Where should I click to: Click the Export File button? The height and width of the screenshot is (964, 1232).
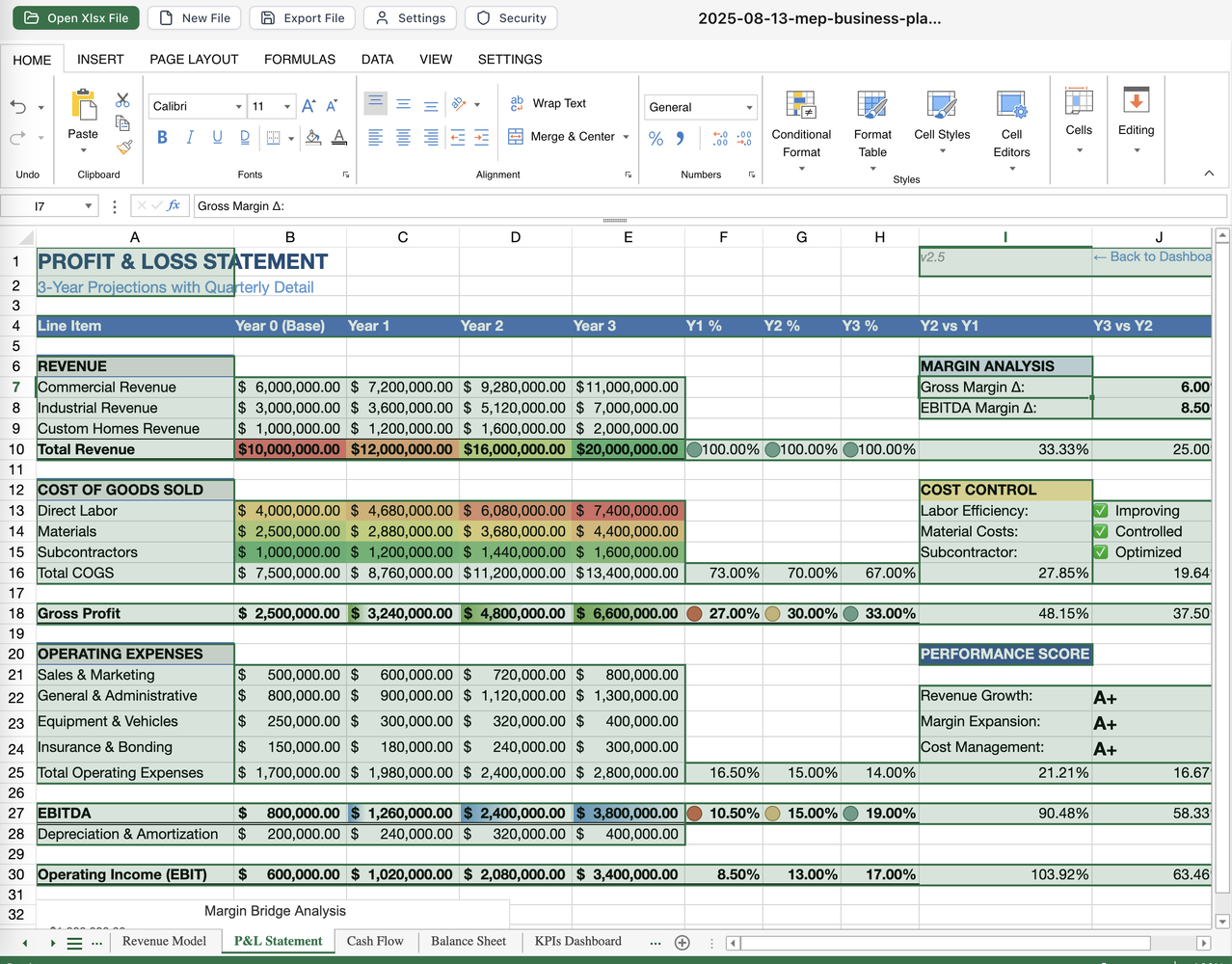pos(303,18)
